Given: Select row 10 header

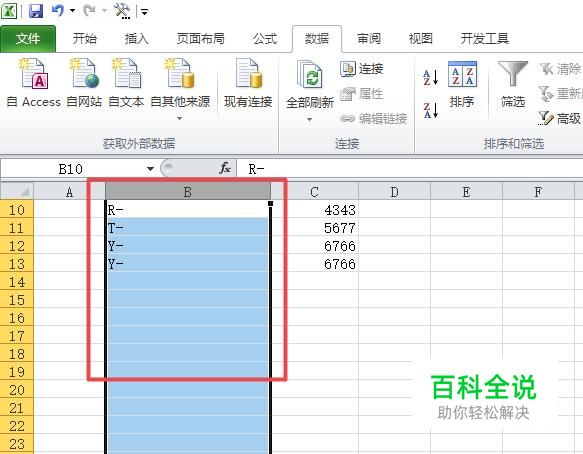Looking at the screenshot, I should tap(17, 209).
